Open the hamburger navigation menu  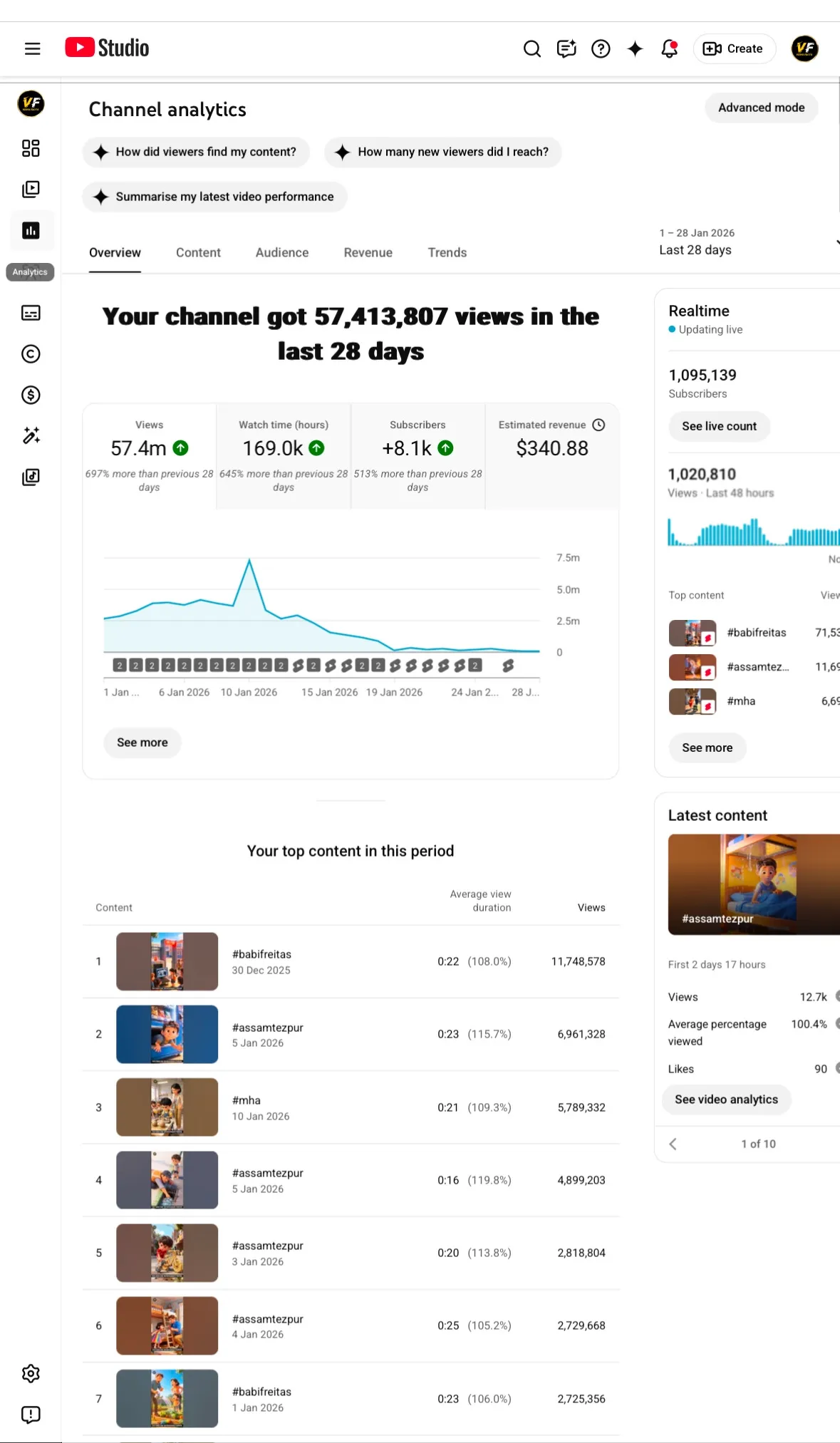pyautogui.click(x=32, y=48)
